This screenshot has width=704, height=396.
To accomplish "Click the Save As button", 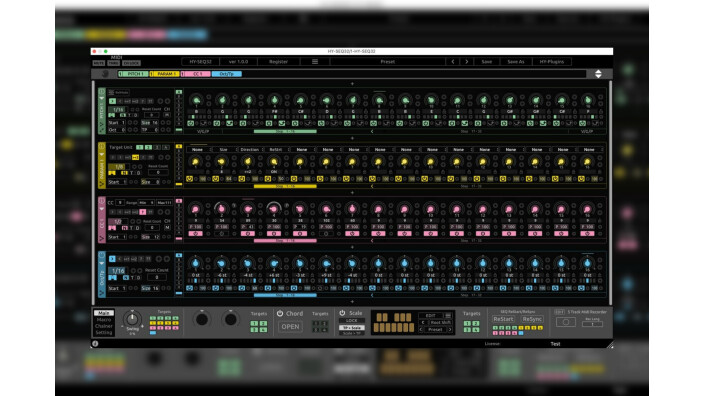I will (x=515, y=62).
